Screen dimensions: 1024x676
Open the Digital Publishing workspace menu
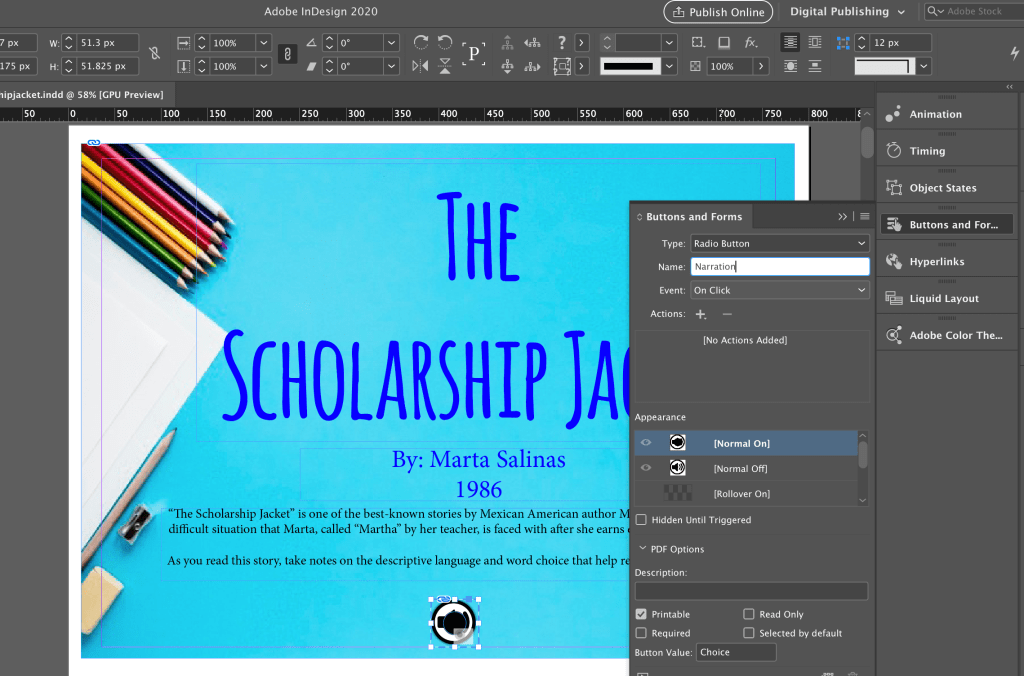847,12
